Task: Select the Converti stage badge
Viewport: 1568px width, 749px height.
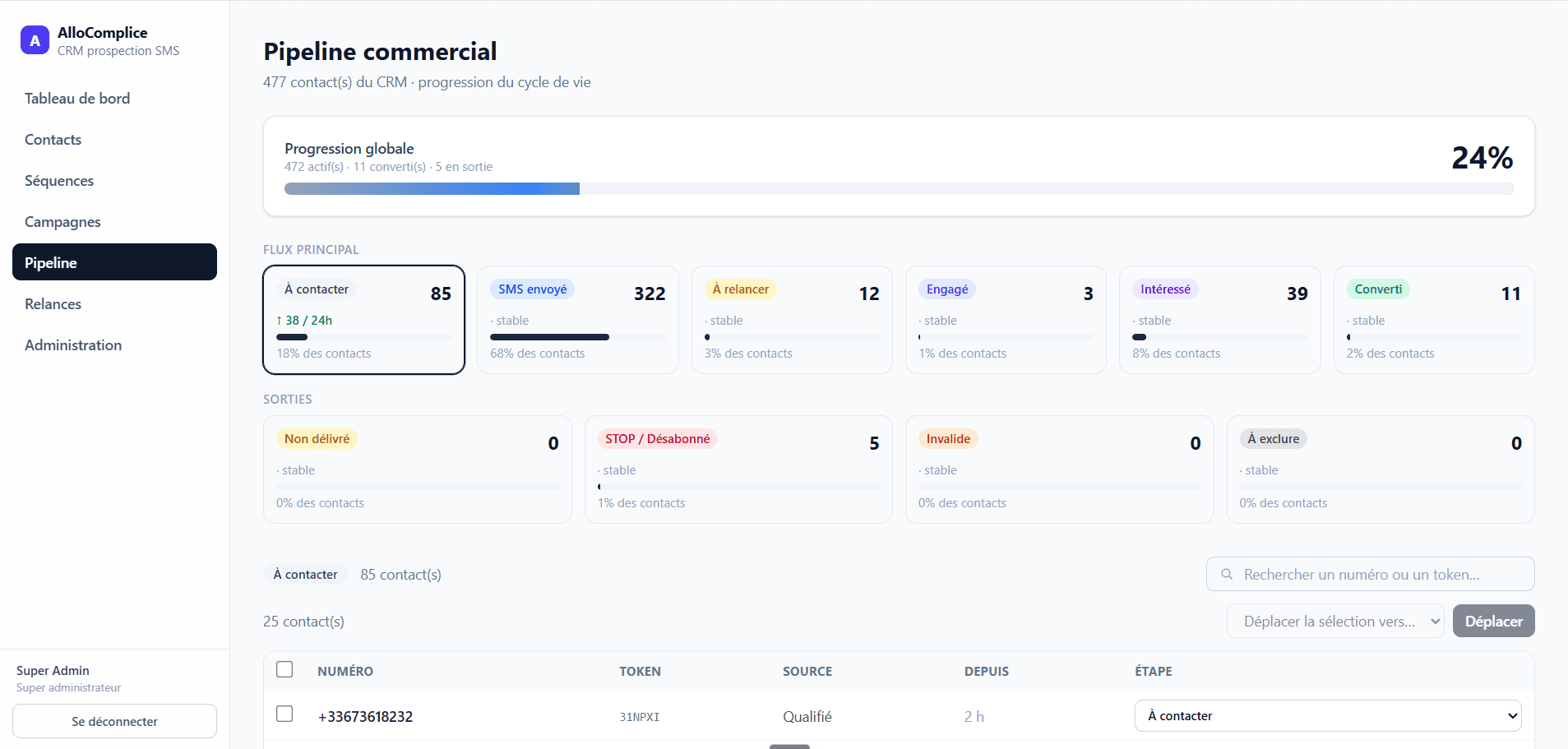Action: tap(1378, 289)
